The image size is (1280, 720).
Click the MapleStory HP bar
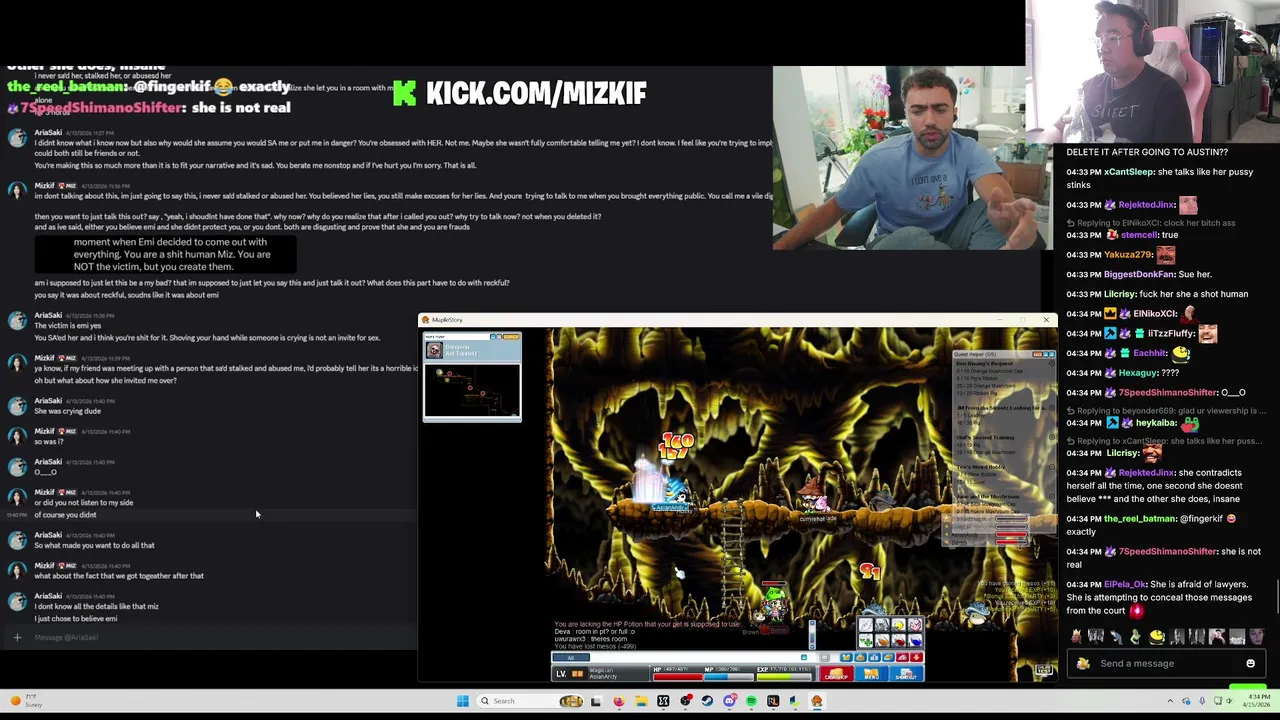(x=678, y=677)
